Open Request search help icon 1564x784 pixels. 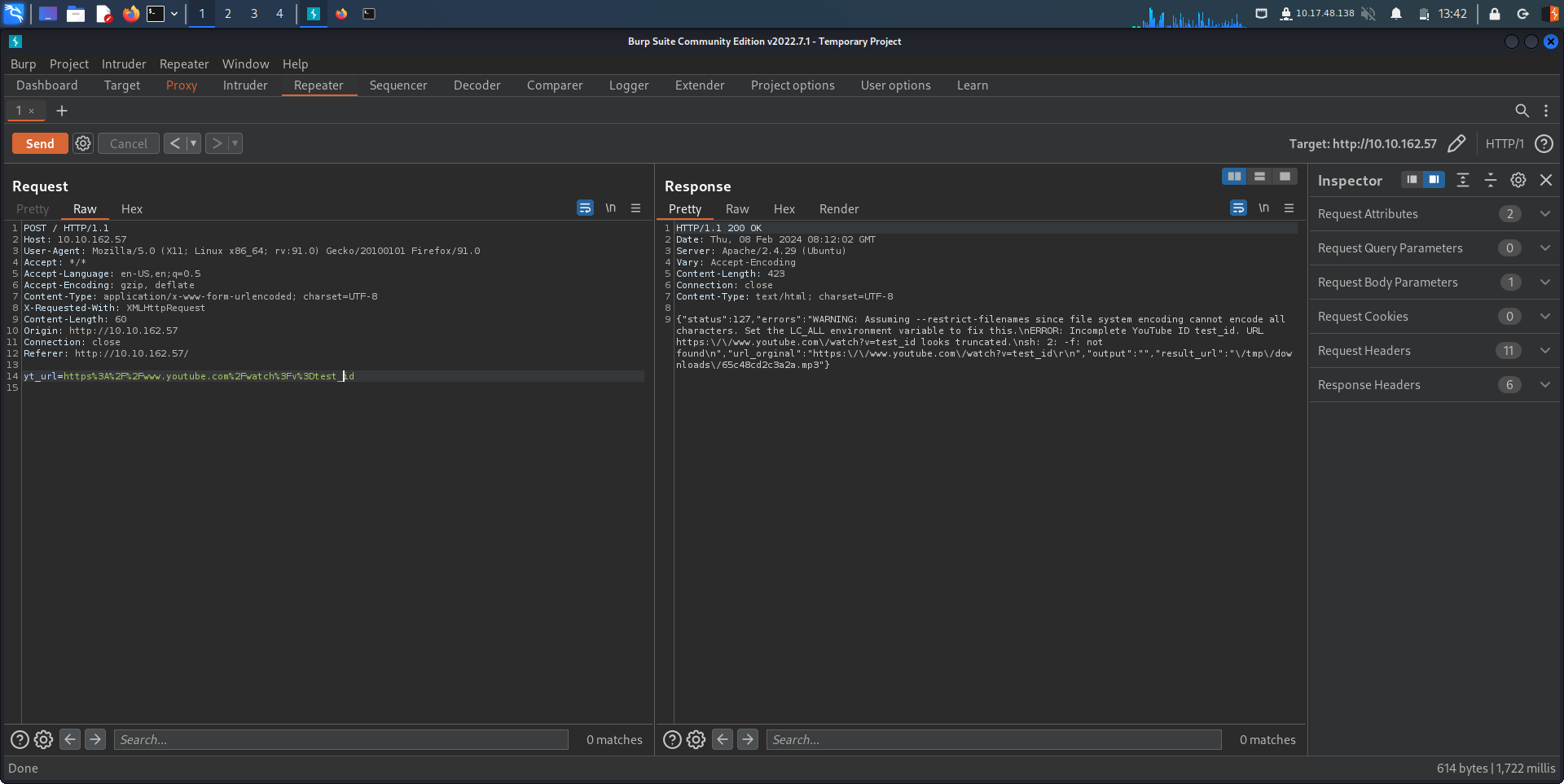click(20, 739)
